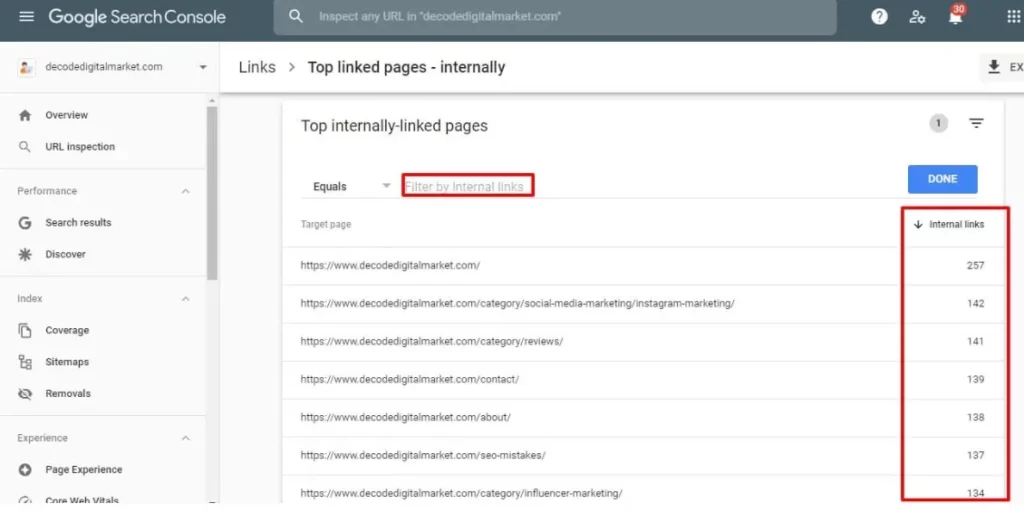
Task: Open the instagram-marketing category row
Action: point(643,304)
